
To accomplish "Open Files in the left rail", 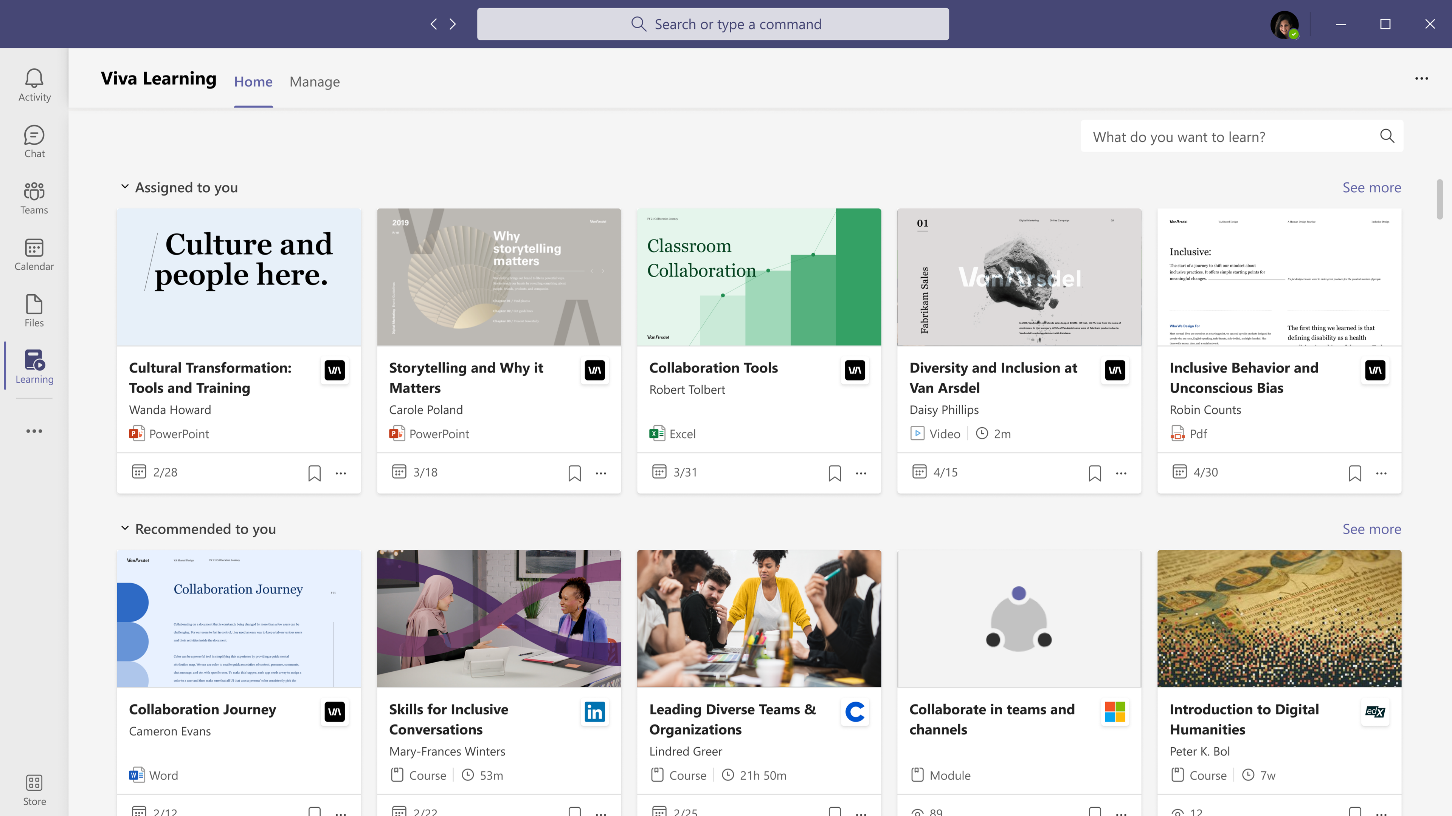I will (x=34, y=311).
